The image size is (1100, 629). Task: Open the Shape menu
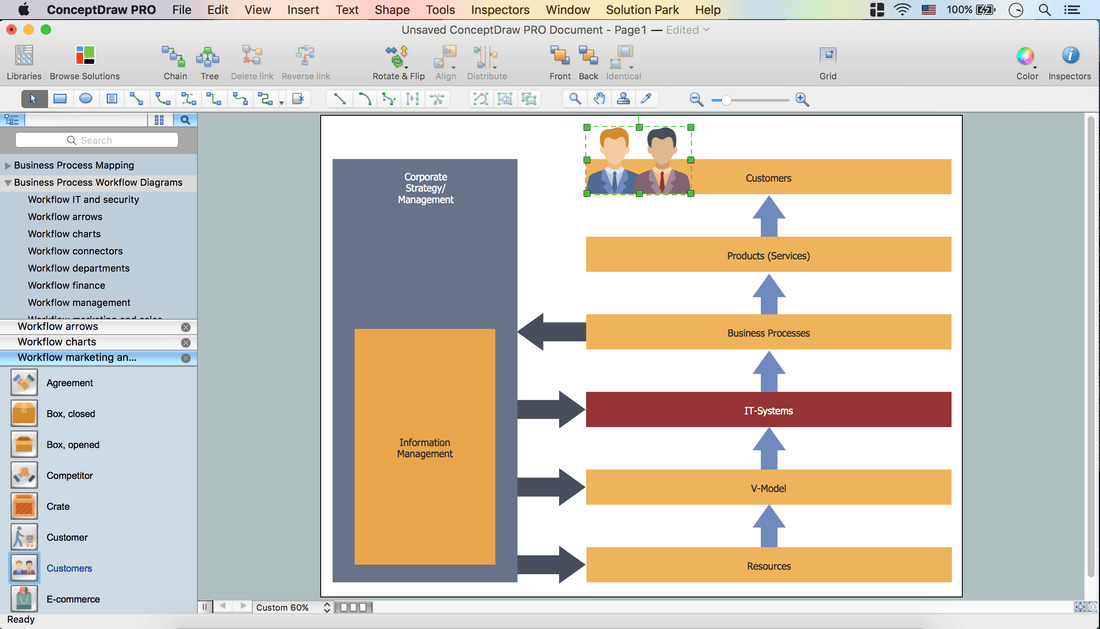point(392,10)
